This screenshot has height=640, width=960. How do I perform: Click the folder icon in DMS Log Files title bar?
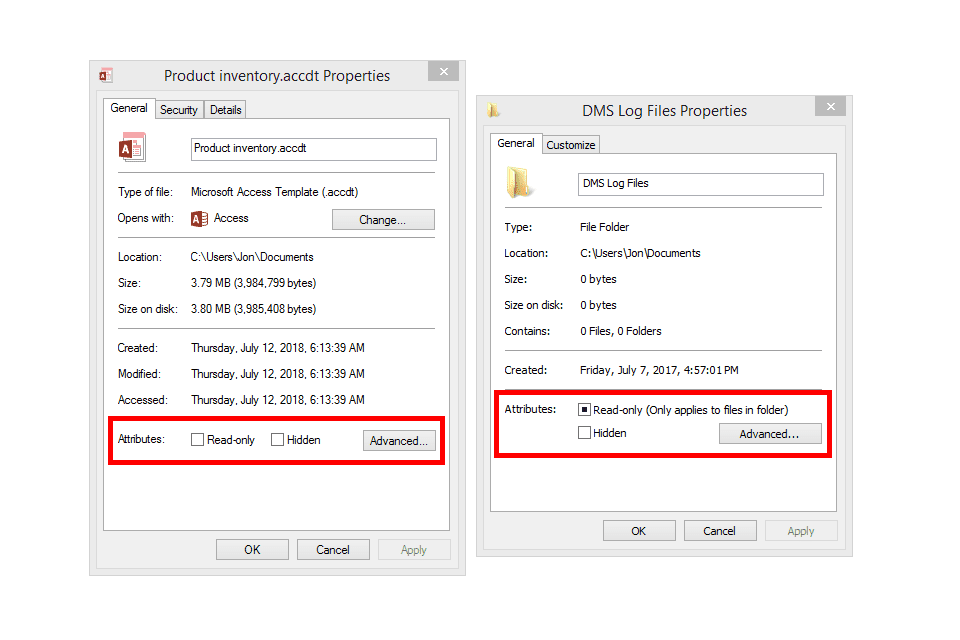click(493, 111)
